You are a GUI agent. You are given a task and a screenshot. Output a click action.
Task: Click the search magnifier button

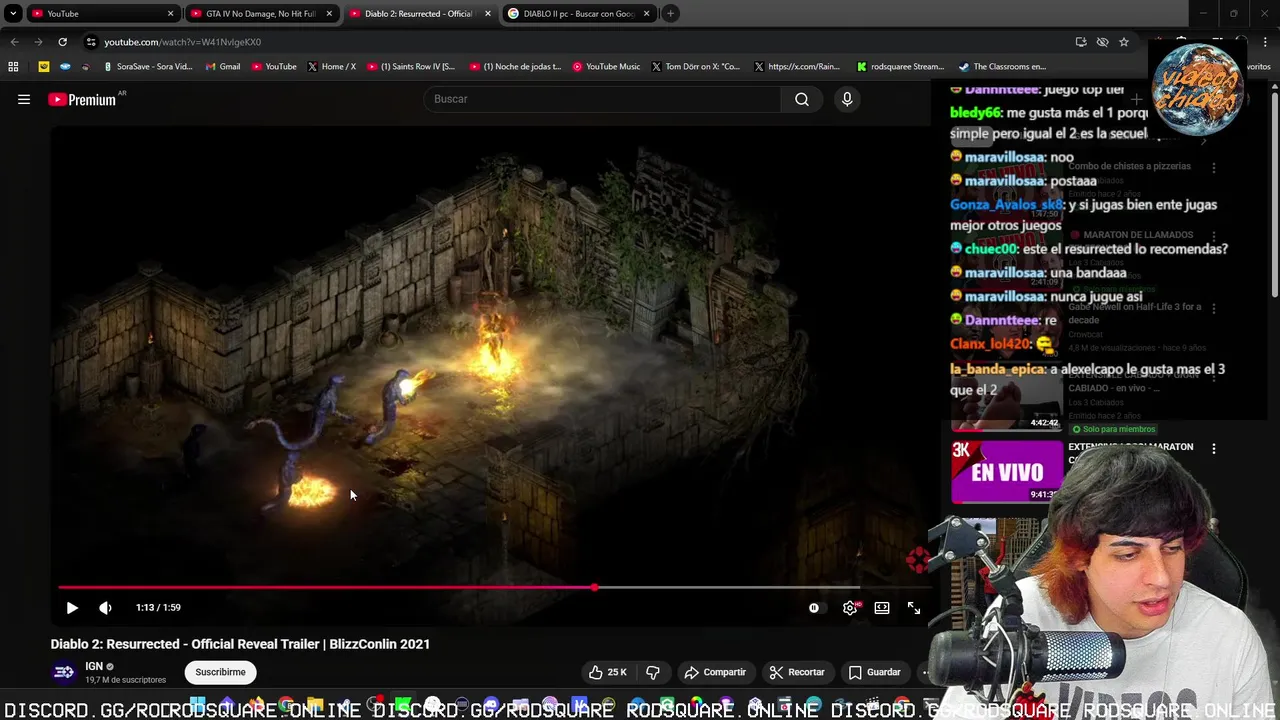coord(802,99)
